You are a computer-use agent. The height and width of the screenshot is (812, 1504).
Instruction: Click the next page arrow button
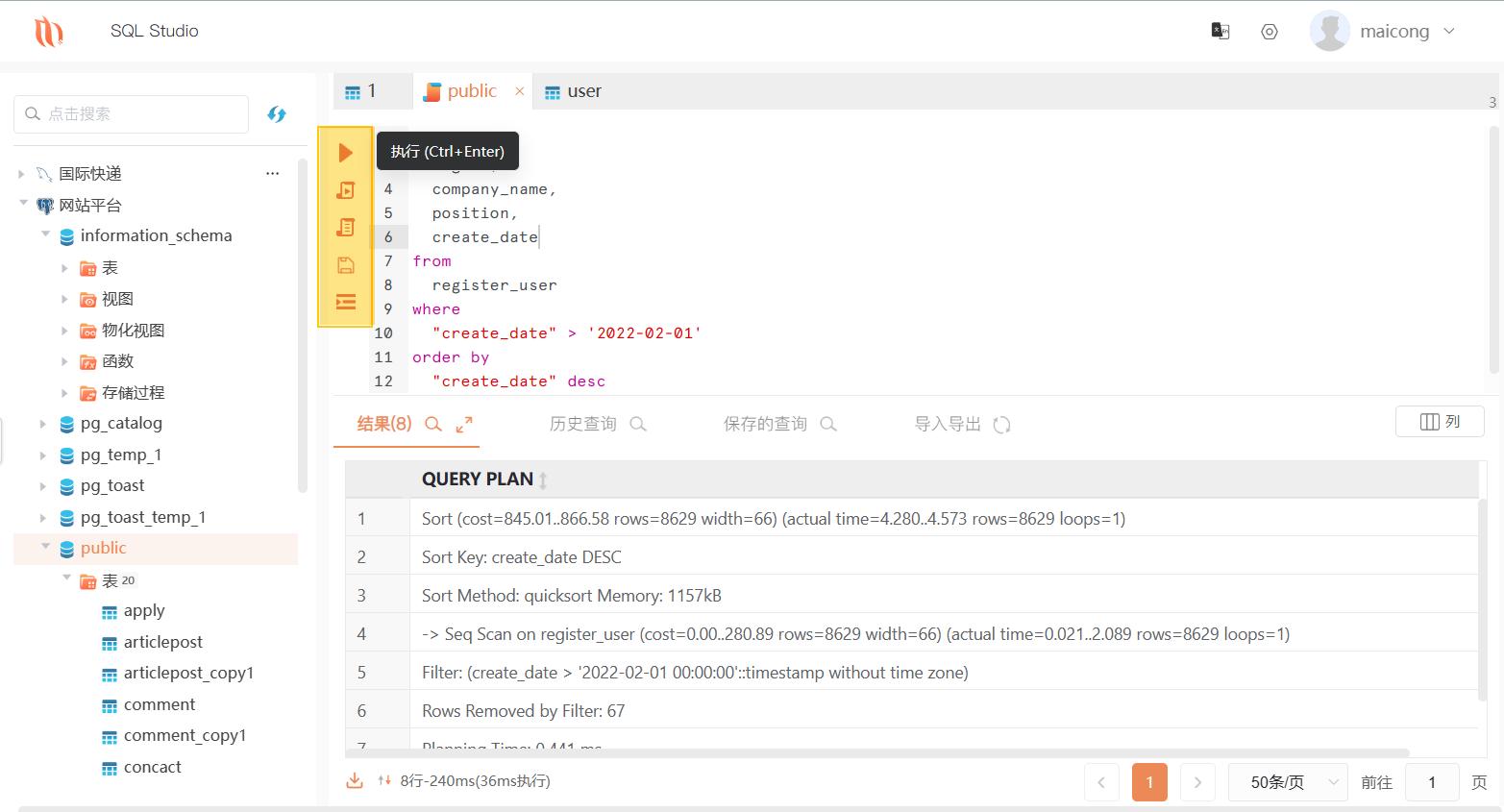point(1197,781)
